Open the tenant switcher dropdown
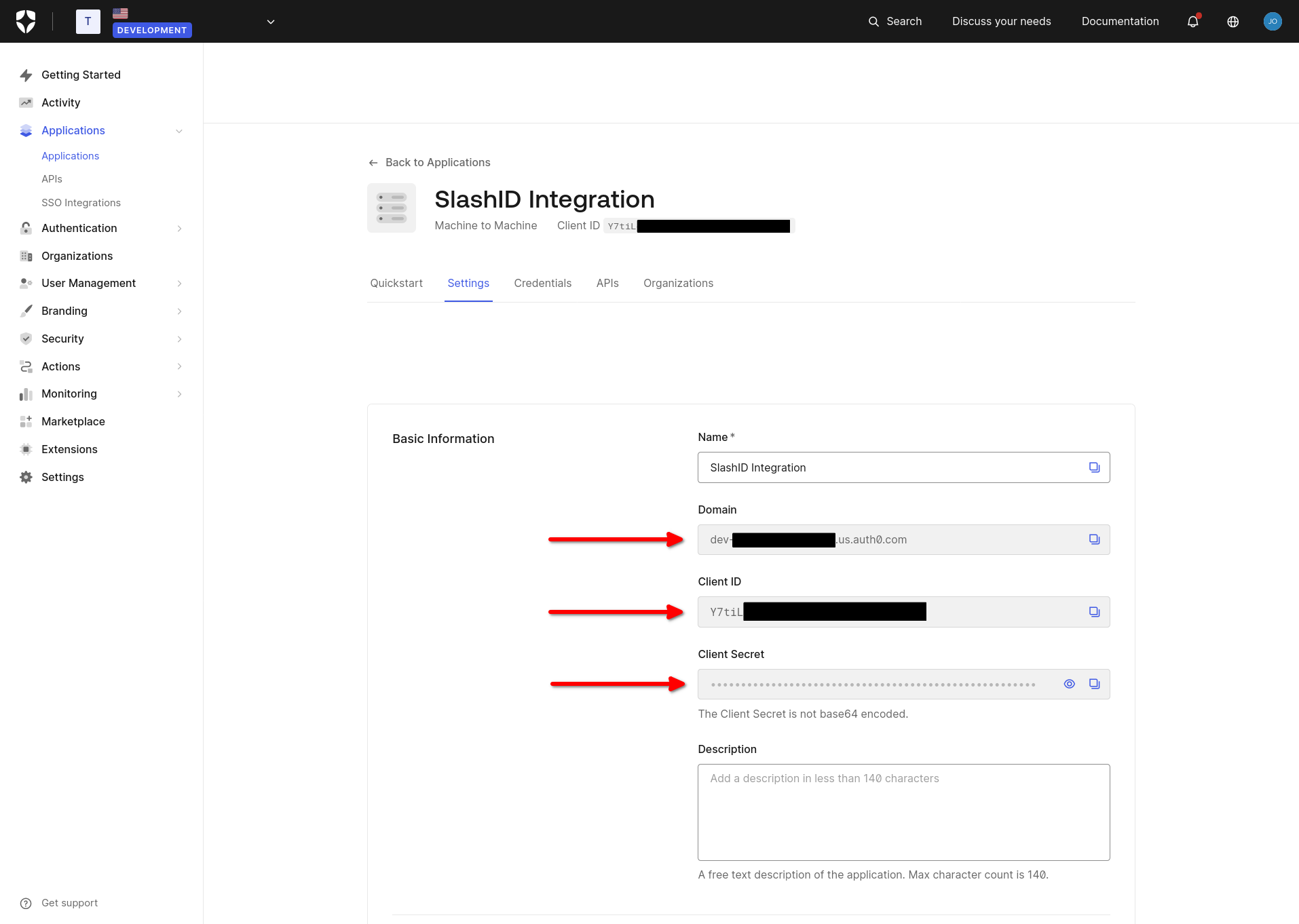Screen dimensions: 1299x924 point(270,21)
